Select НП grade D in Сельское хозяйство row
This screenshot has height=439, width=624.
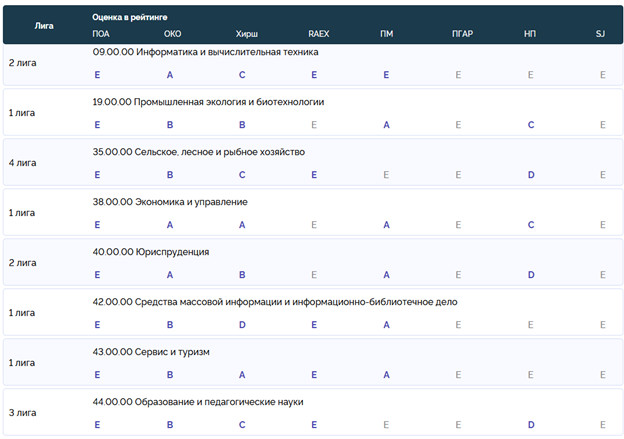point(531,175)
